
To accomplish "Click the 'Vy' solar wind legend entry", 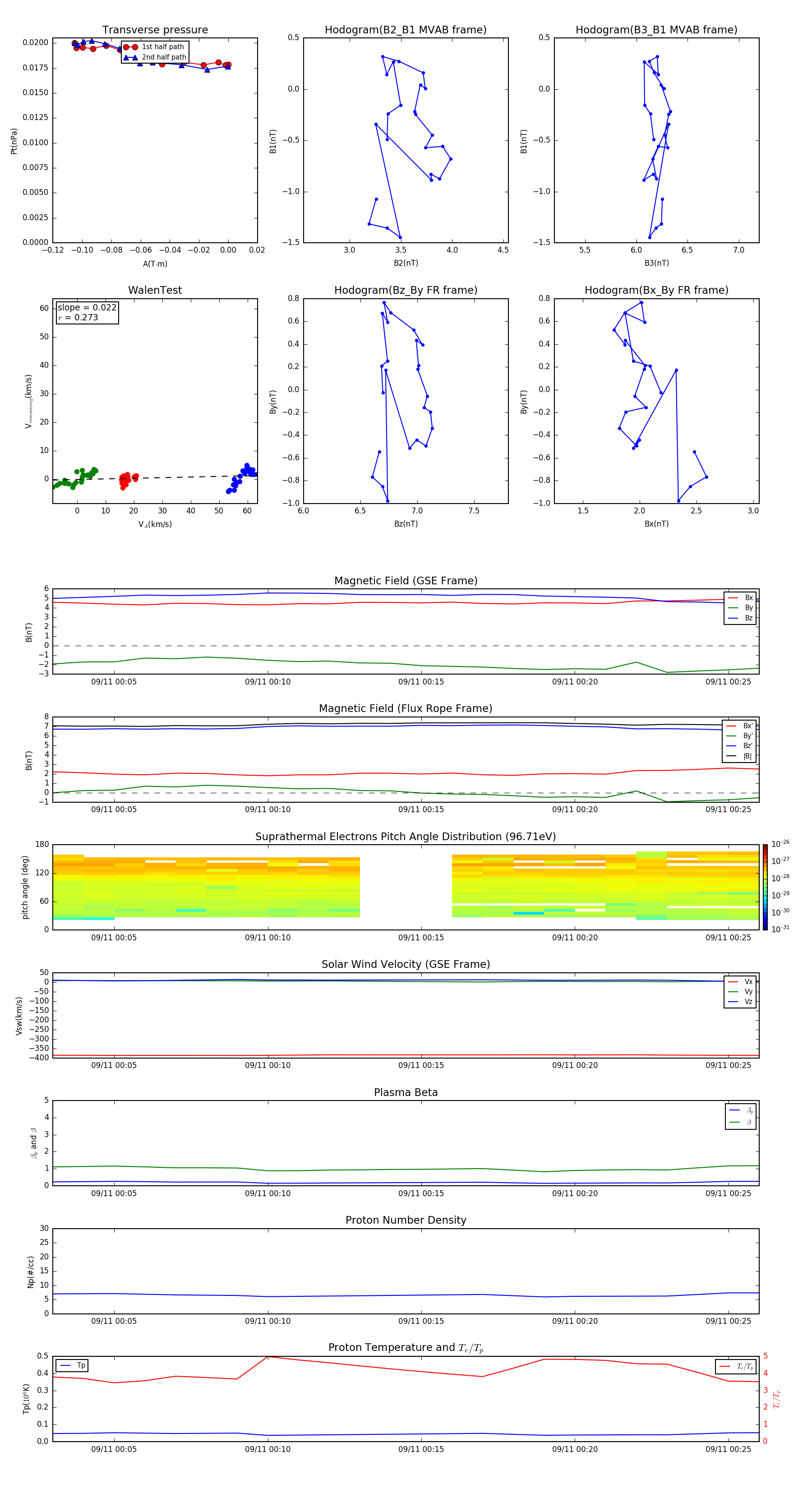I will (x=740, y=992).
